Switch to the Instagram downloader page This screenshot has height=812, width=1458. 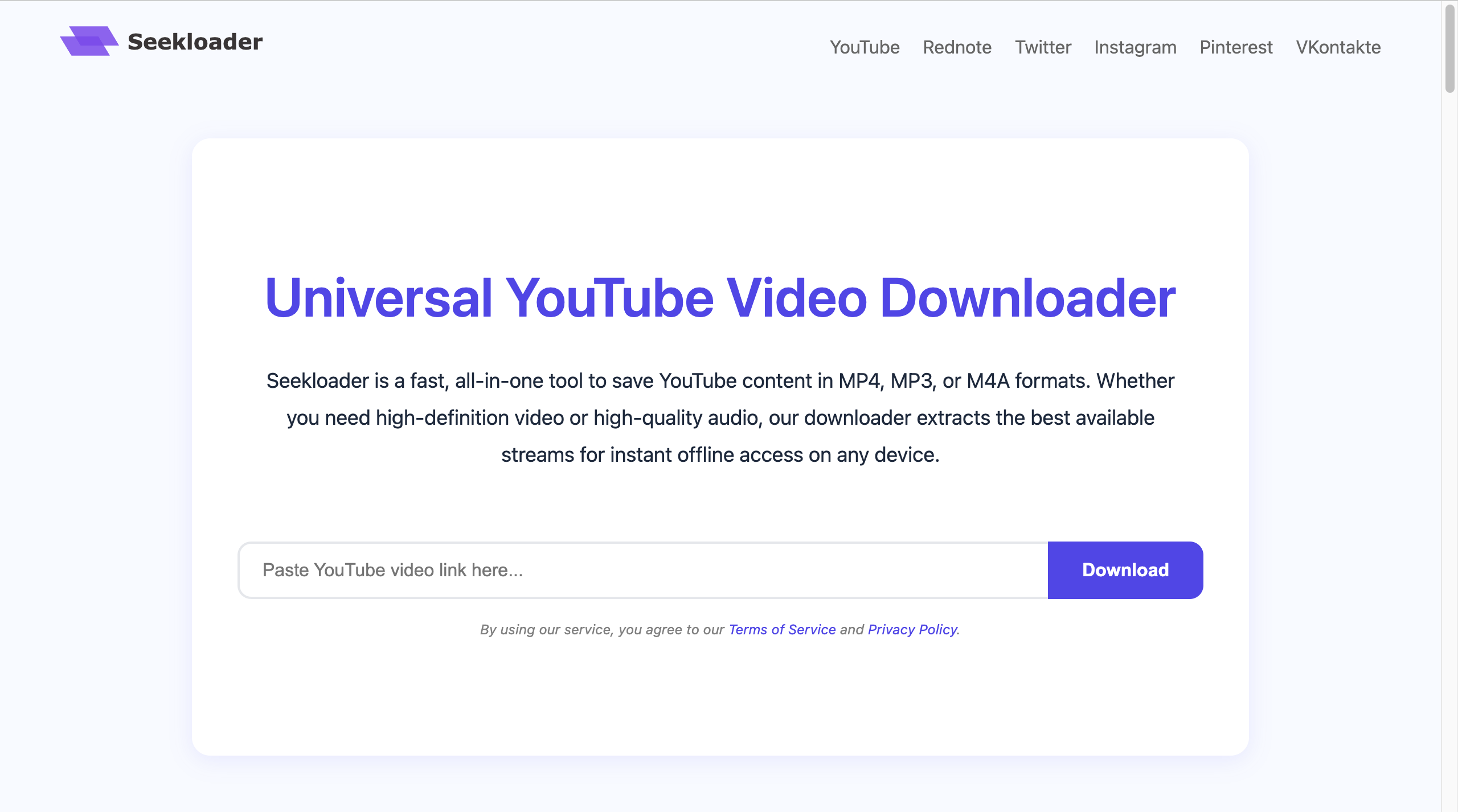tap(1135, 47)
